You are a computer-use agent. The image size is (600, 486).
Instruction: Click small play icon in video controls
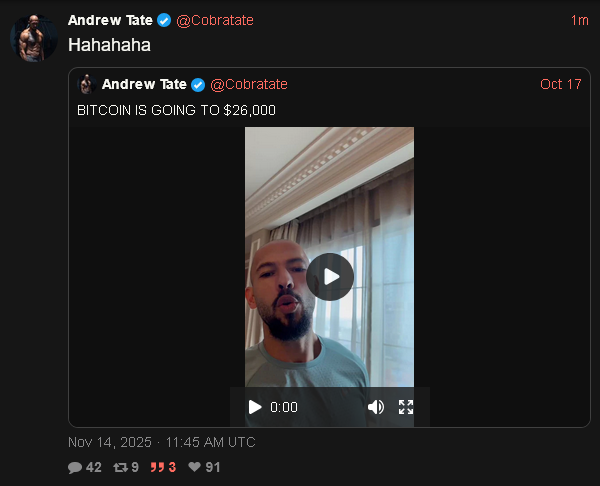point(255,407)
